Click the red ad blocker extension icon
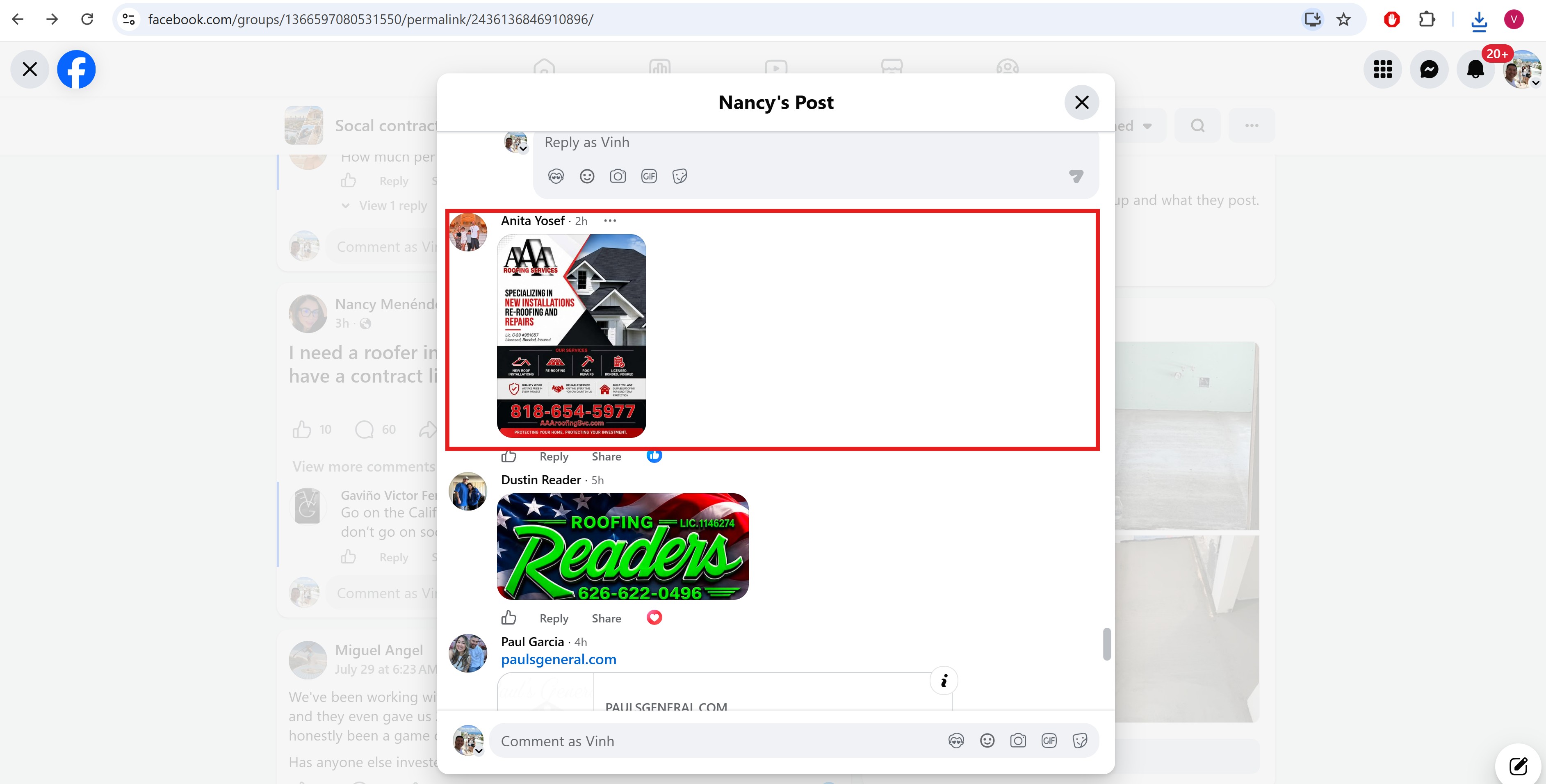Viewport: 1546px width, 784px height. (1392, 20)
